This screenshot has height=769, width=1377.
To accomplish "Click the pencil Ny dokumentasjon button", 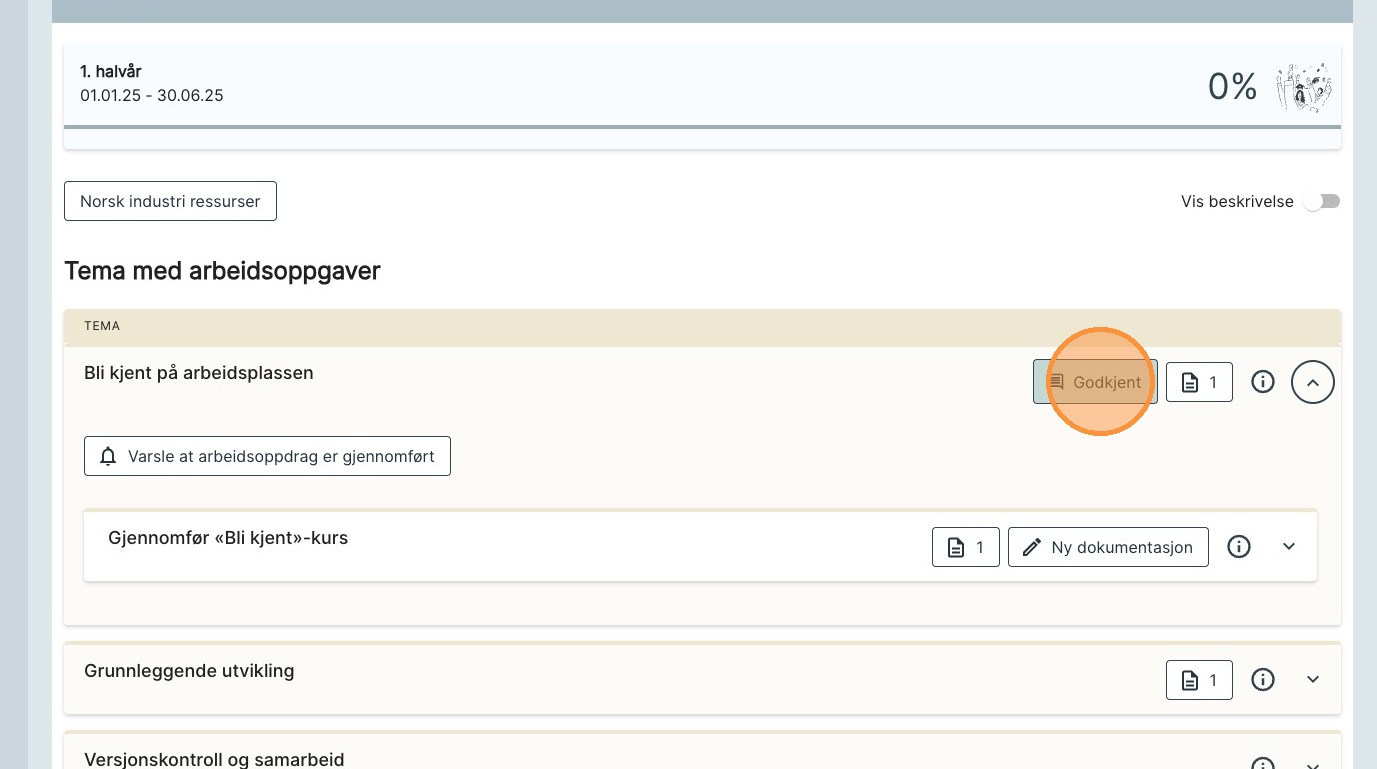I will (1108, 547).
